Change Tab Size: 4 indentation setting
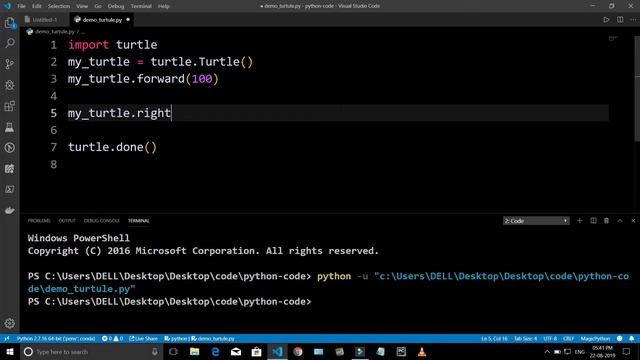Image resolution: width=640 pixels, height=360 pixels. tap(525, 339)
